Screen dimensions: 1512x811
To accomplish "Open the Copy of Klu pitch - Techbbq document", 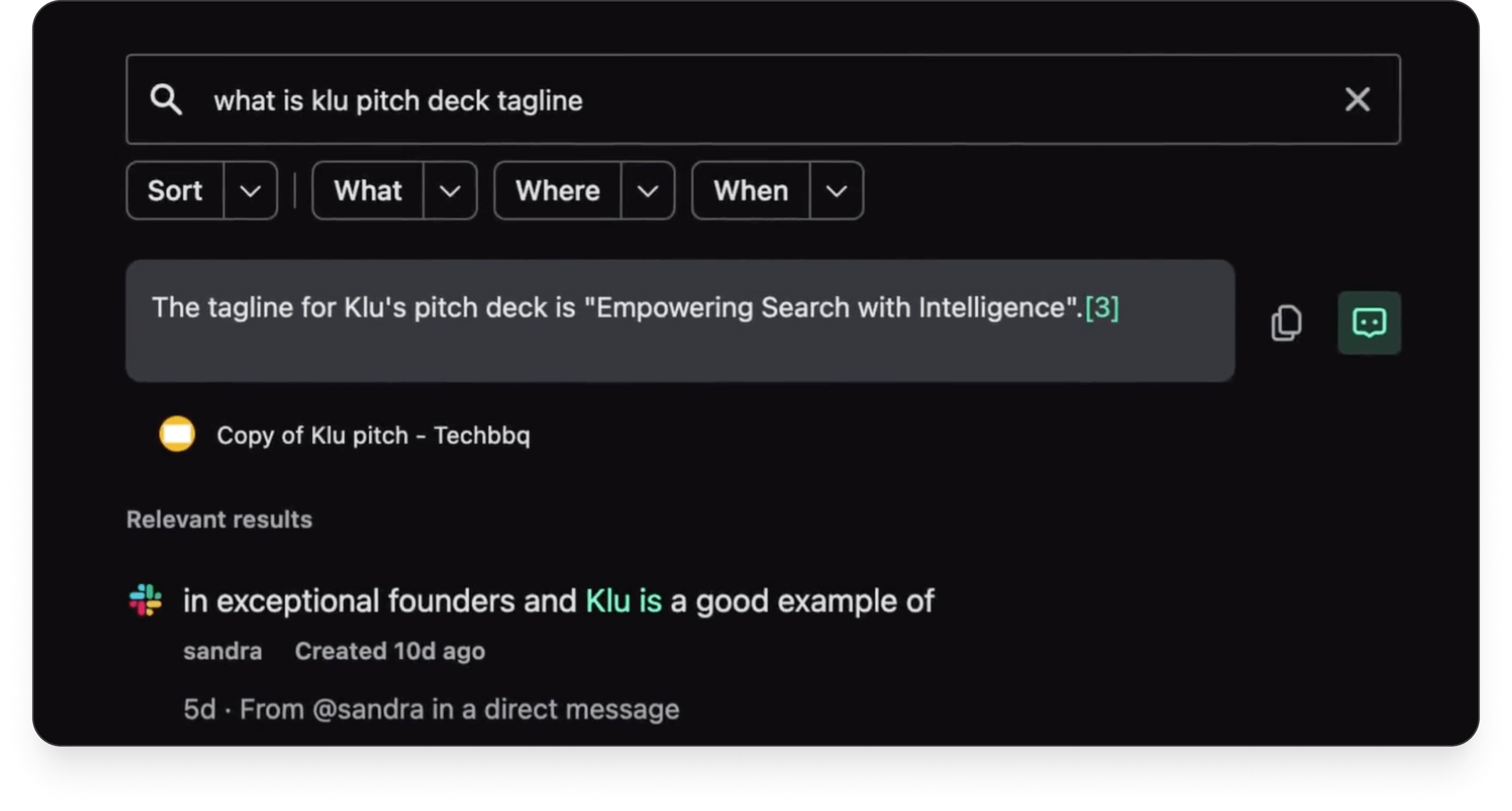I will (375, 435).
